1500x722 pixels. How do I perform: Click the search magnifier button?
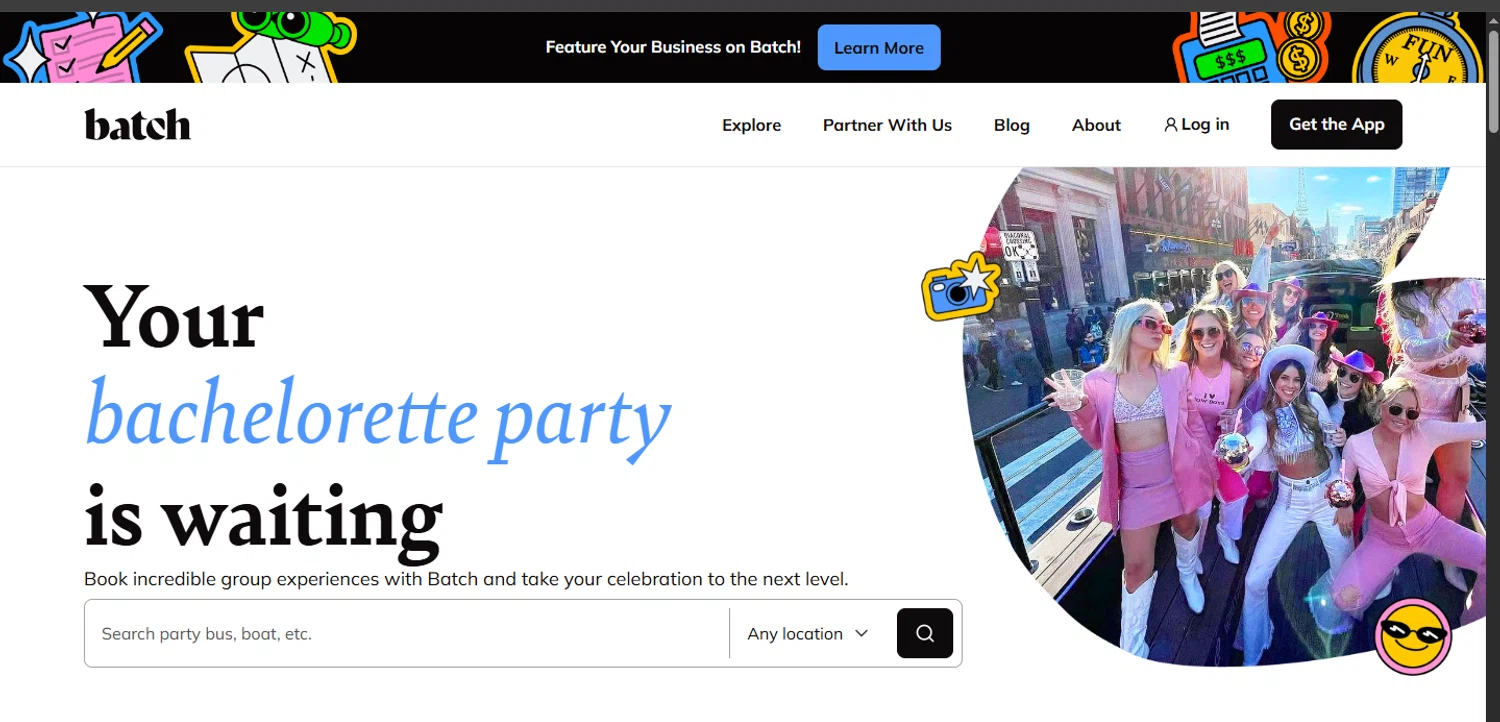[x=925, y=633]
